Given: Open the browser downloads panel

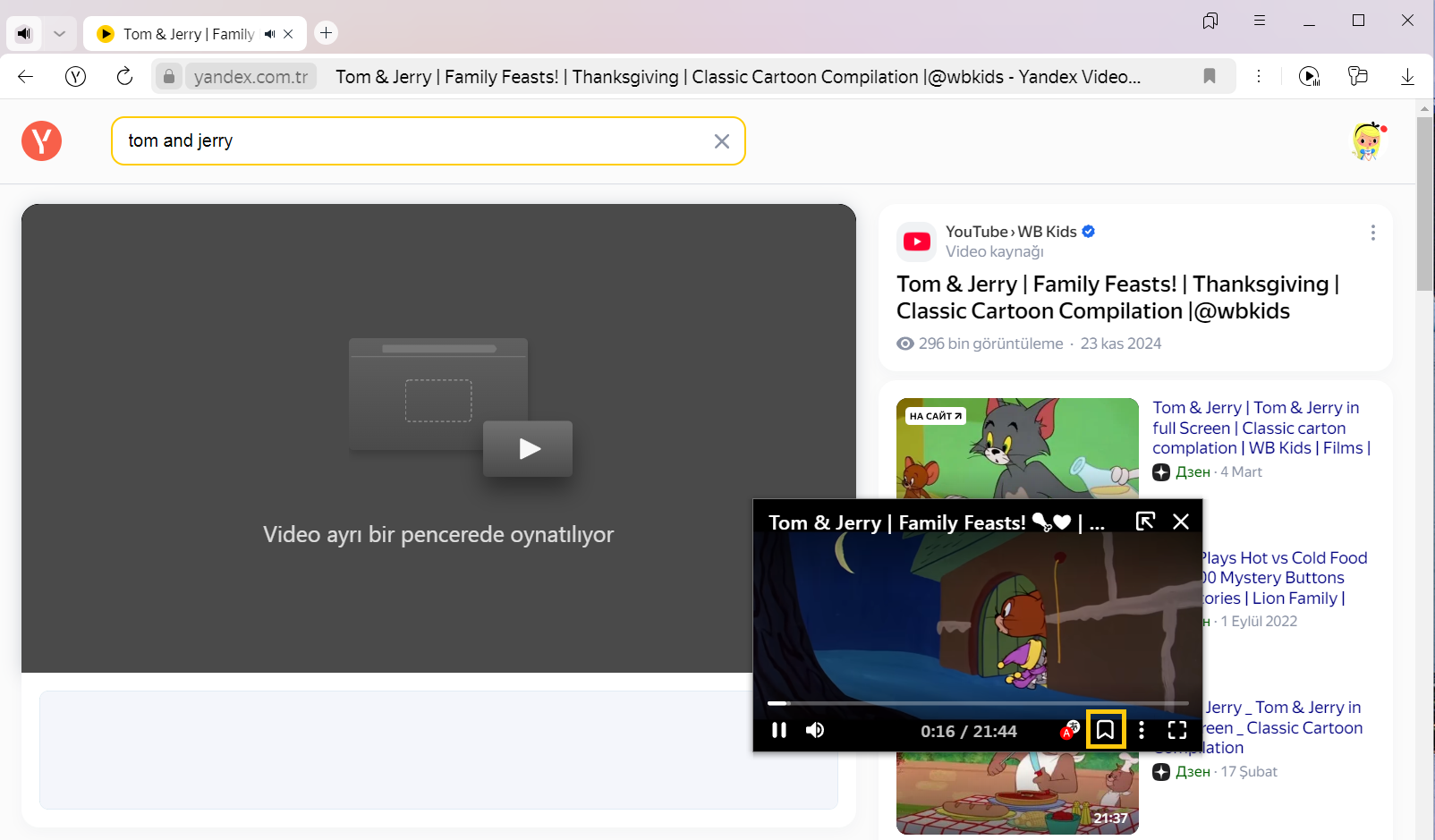Looking at the screenshot, I should (1407, 77).
